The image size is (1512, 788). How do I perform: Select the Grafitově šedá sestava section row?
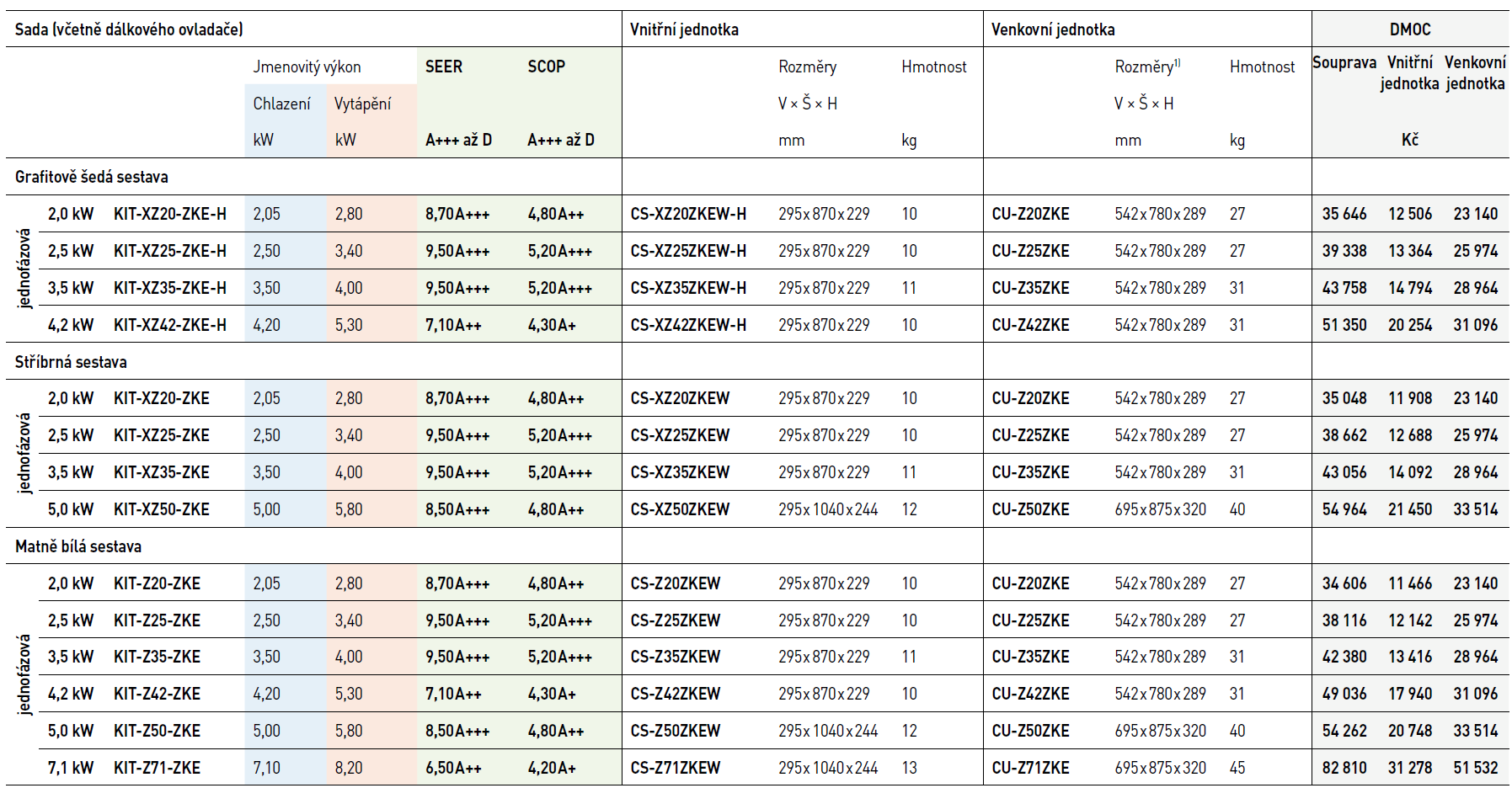92,177
